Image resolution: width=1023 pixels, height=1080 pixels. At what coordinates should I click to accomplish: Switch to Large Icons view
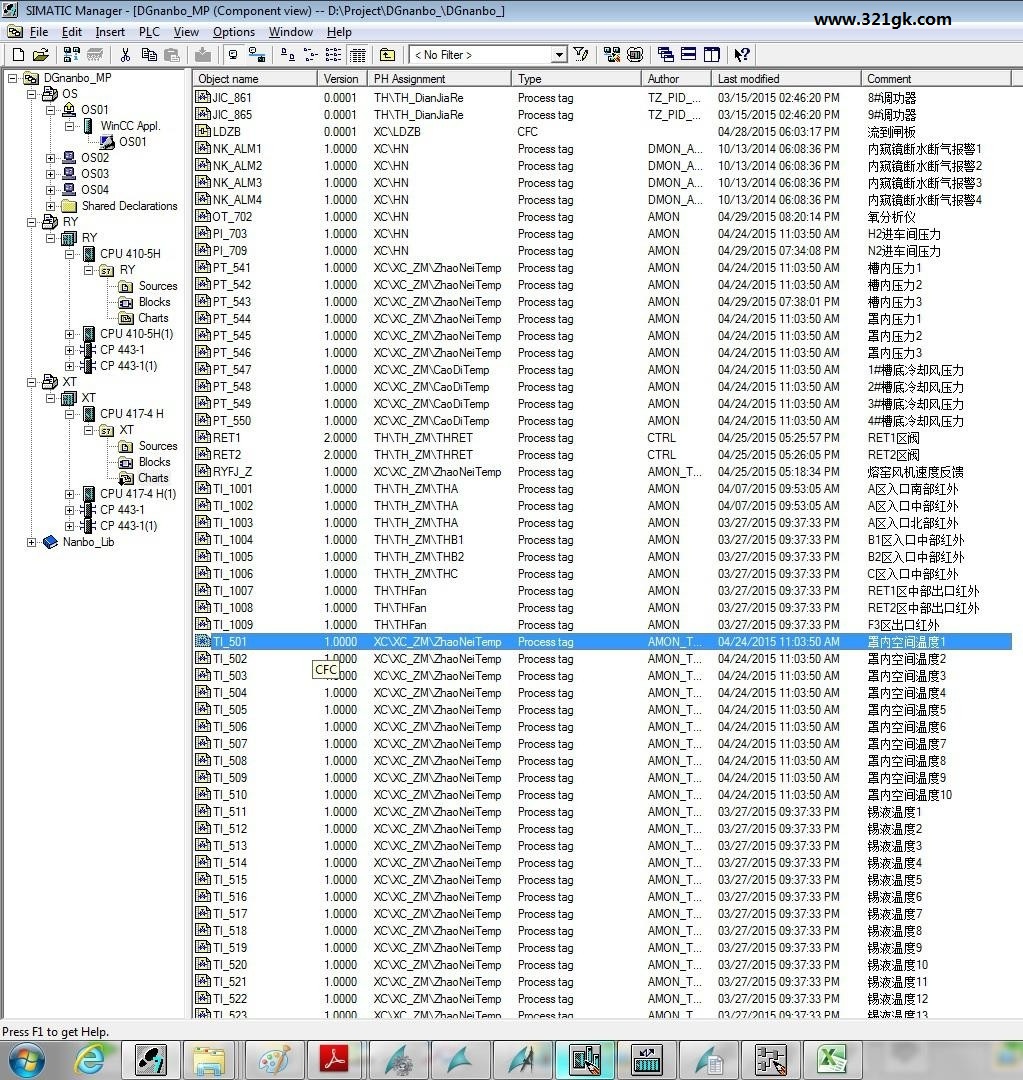[287, 54]
